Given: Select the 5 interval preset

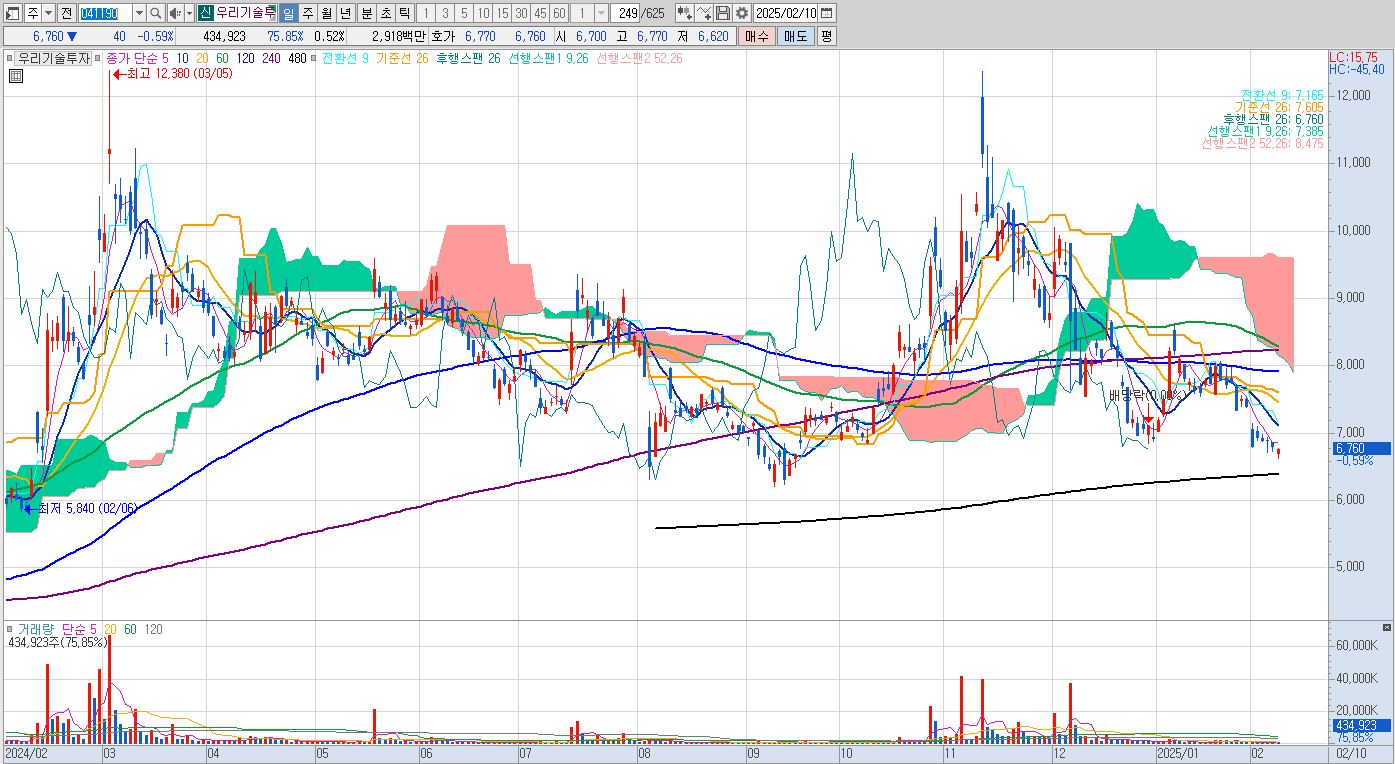Looking at the screenshot, I should [464, 13].
